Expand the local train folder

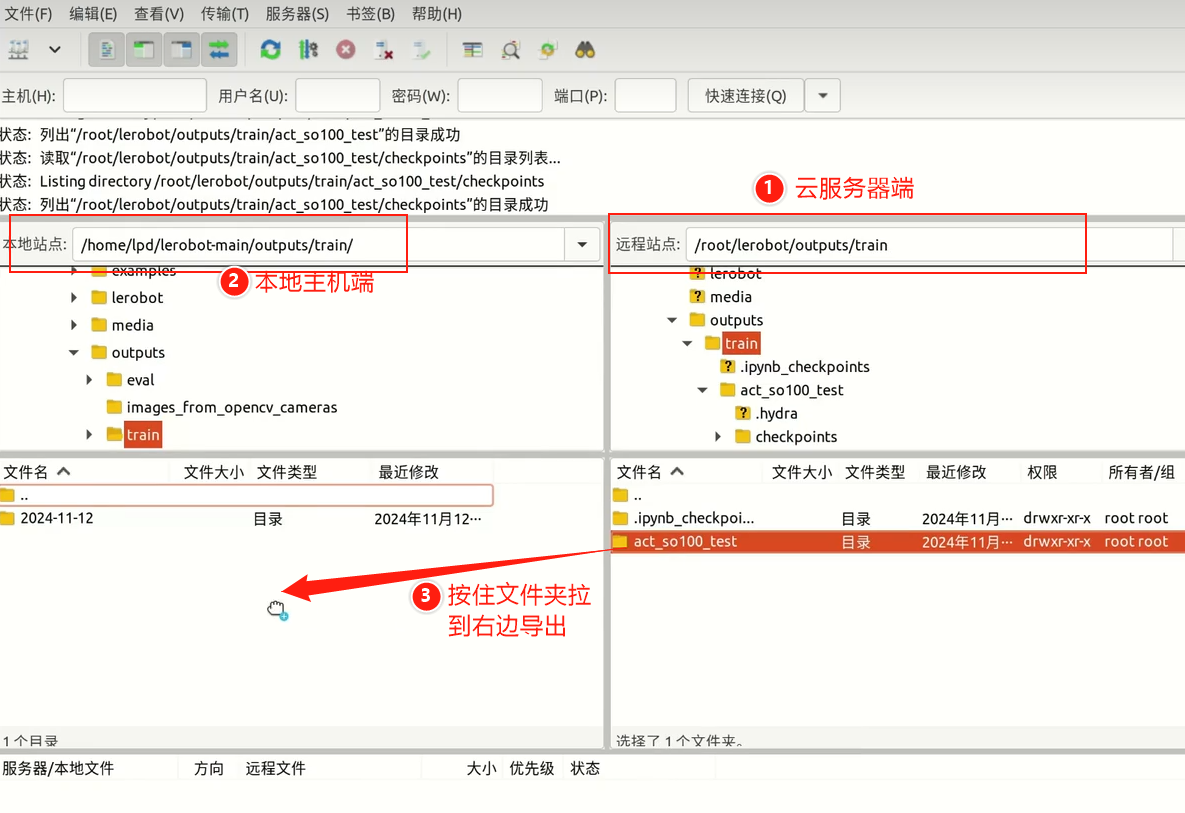(x=89, y=434)
